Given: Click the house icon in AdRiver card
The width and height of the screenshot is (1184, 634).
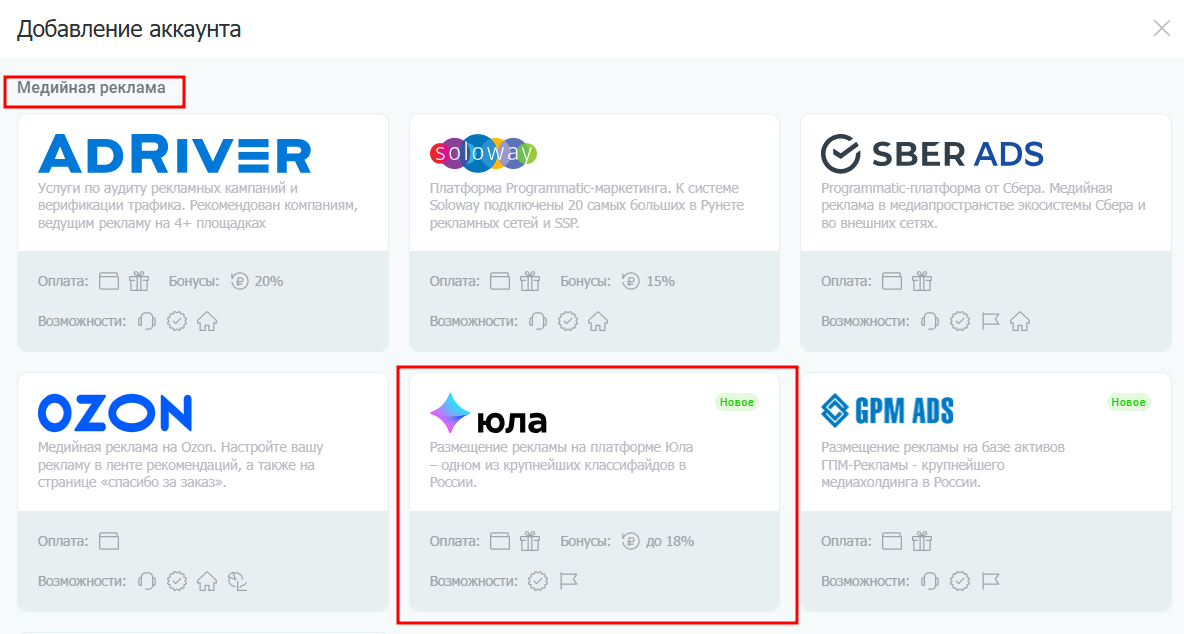Looking at the screenshot, I should 207,322.
